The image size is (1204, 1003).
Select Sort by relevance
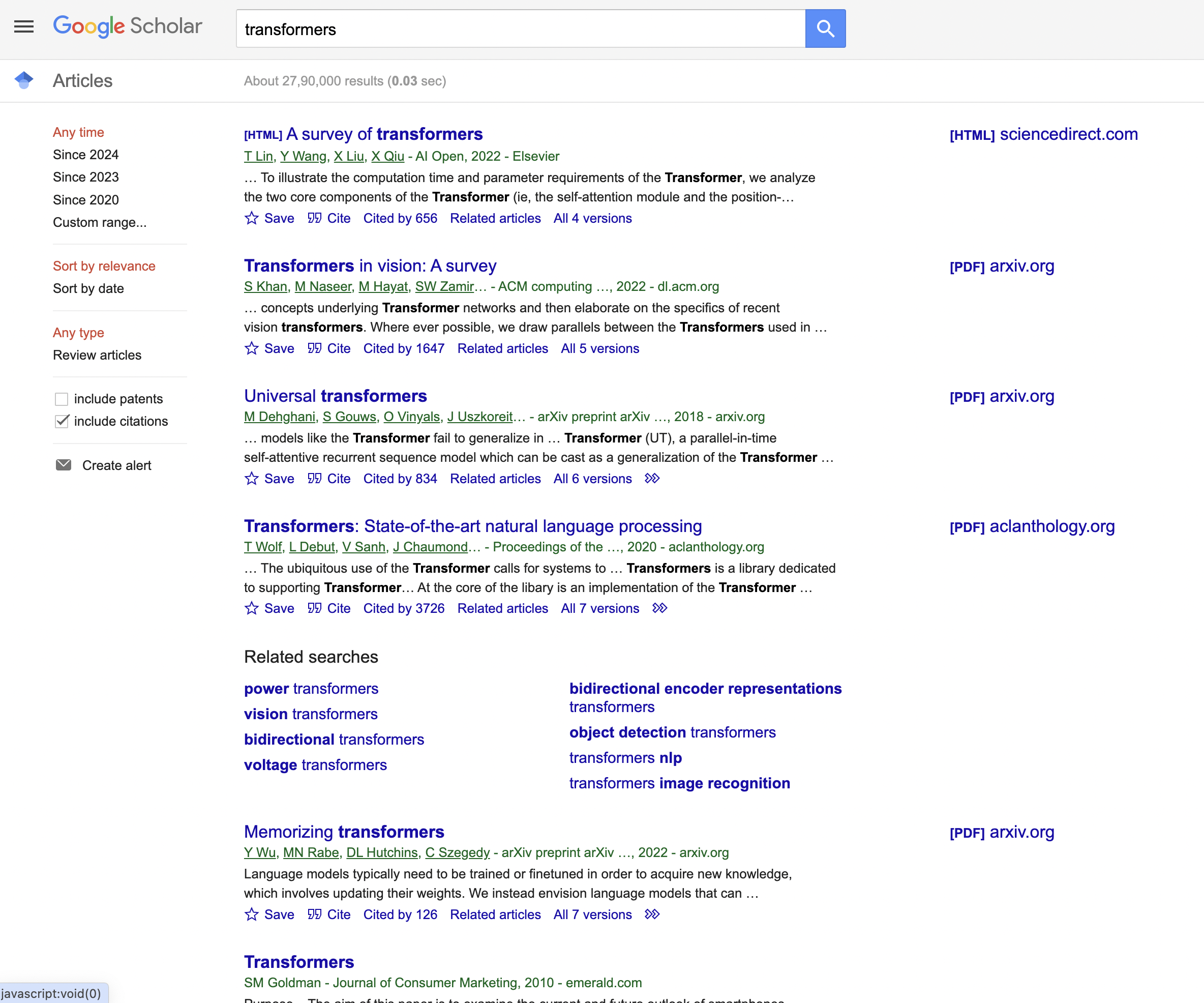pyautogui.click(x=104, y=266)
